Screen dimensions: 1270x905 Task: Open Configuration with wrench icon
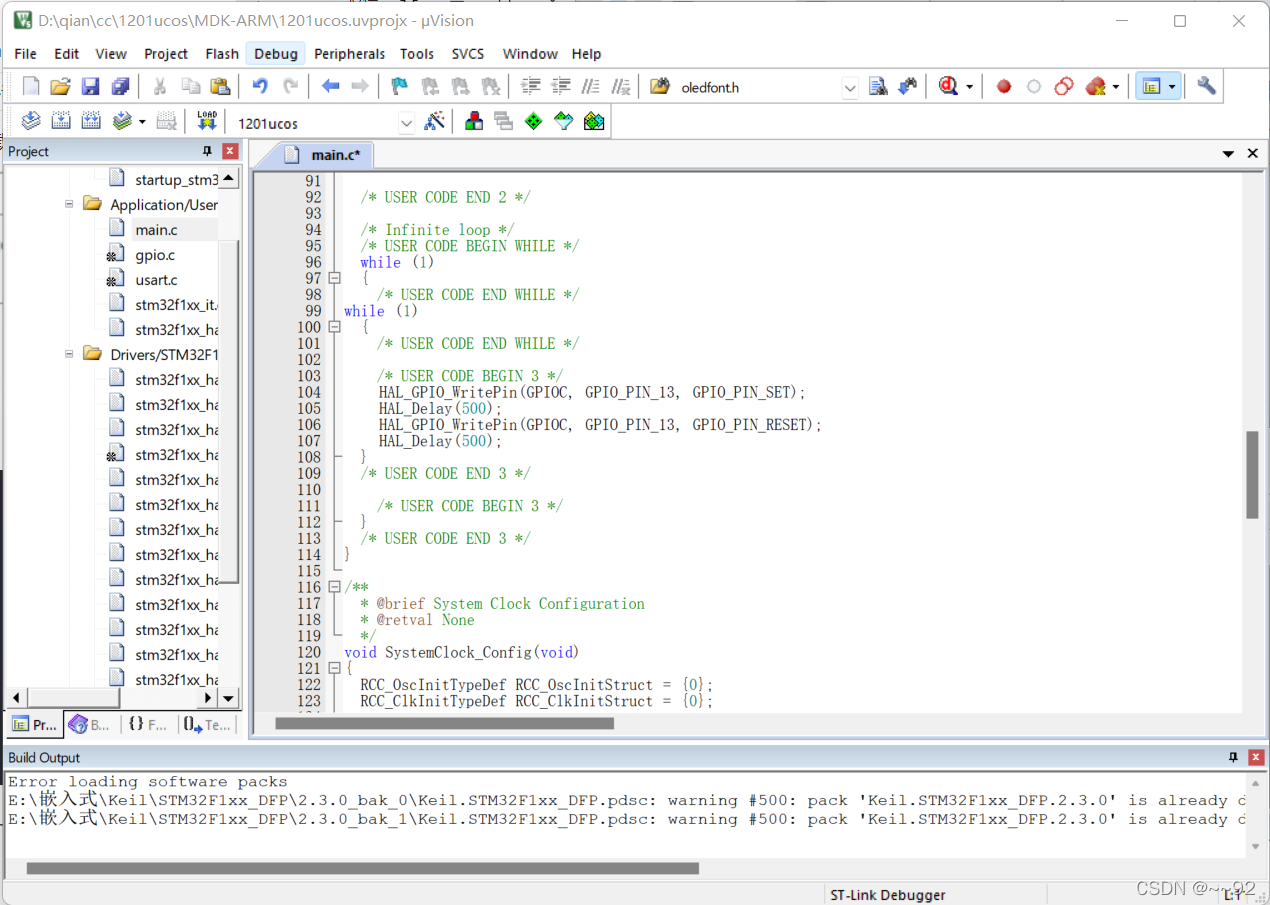[x=1206, y=87]
